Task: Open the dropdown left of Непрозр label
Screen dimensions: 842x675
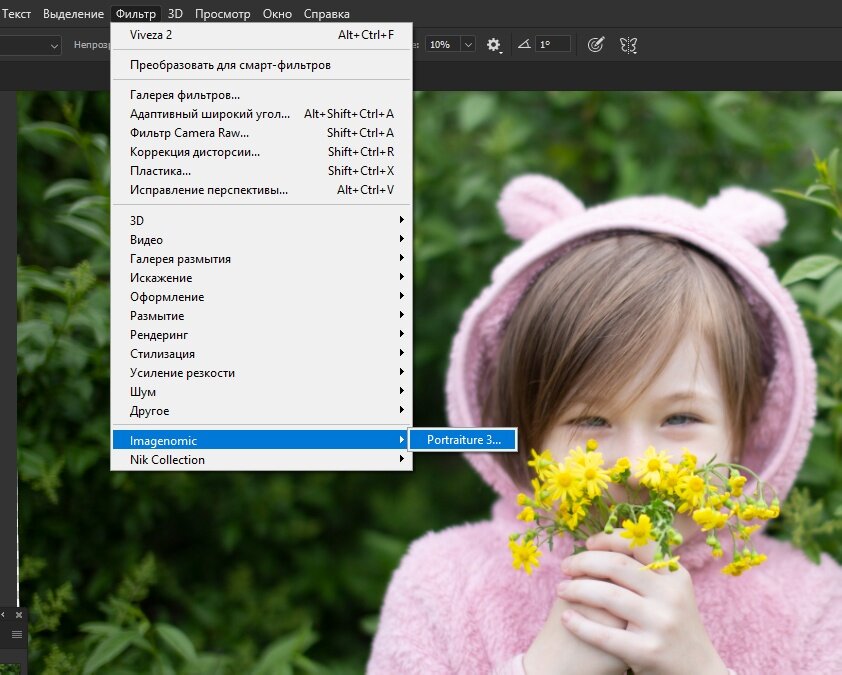Action: coord(54,45)
